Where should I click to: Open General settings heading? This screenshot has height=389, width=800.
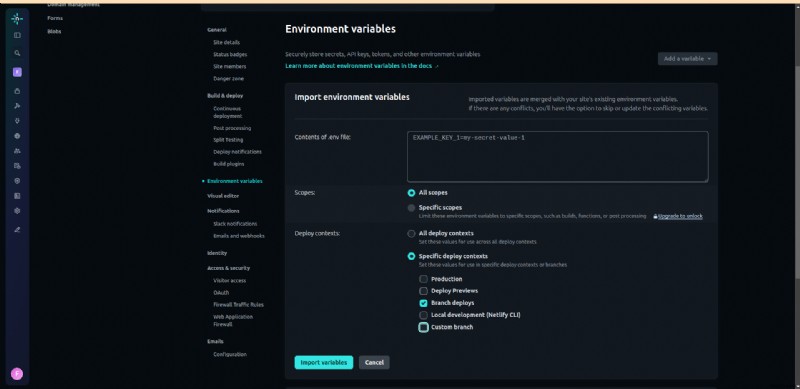point(217,30)
